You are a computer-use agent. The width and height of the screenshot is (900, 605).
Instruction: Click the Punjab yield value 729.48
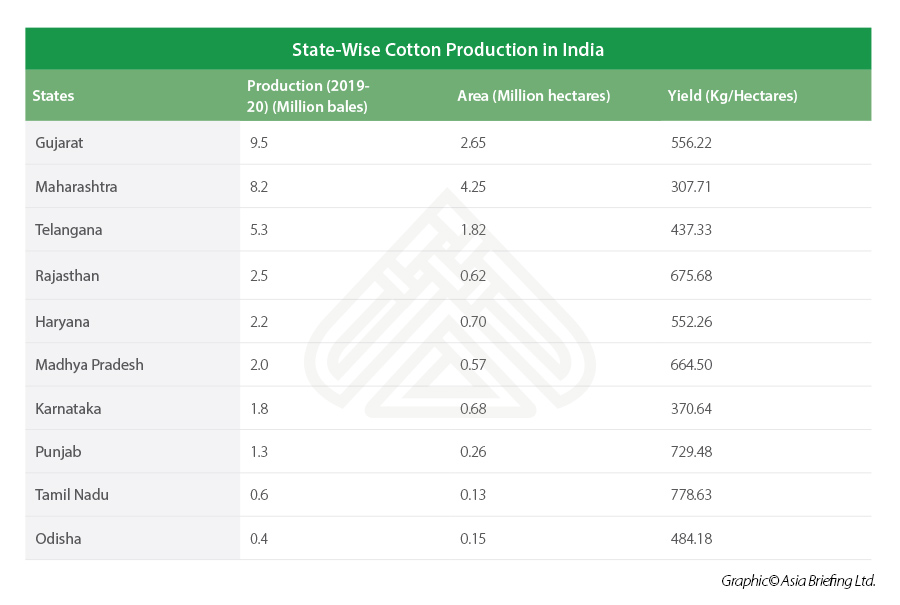point(691,452)
